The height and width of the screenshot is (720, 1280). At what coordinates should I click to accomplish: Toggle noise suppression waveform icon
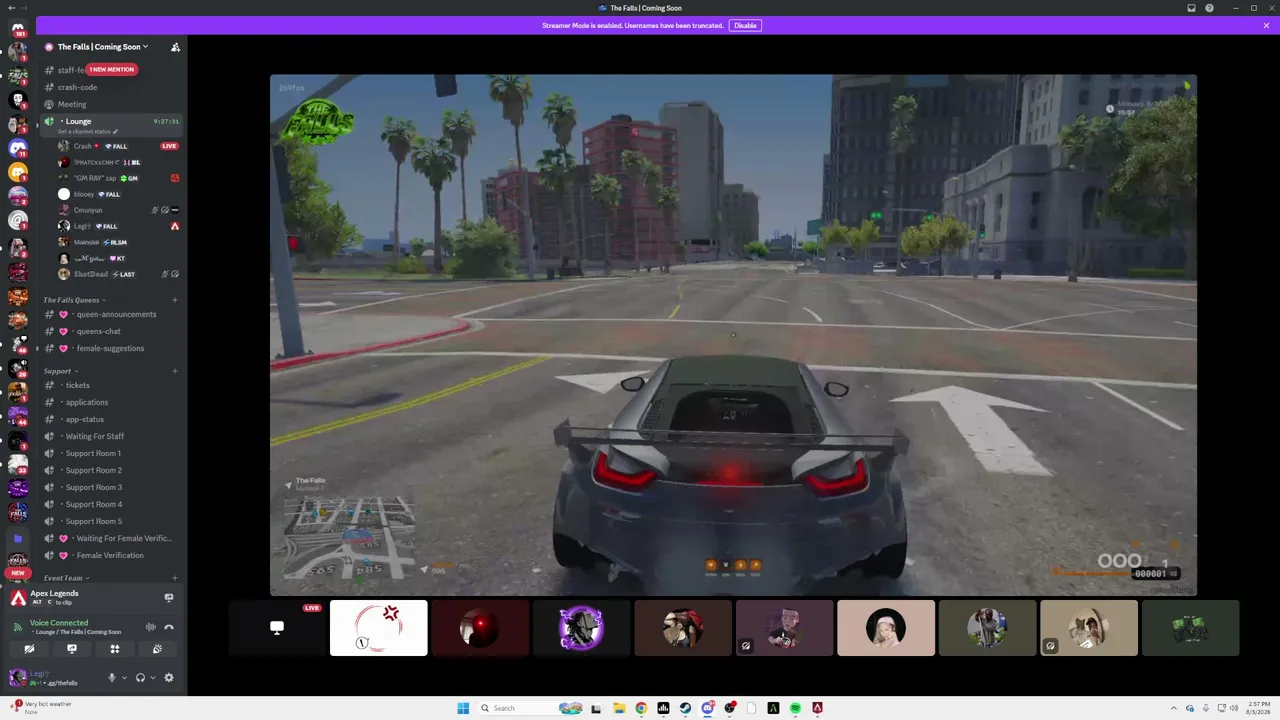point(151,627)
